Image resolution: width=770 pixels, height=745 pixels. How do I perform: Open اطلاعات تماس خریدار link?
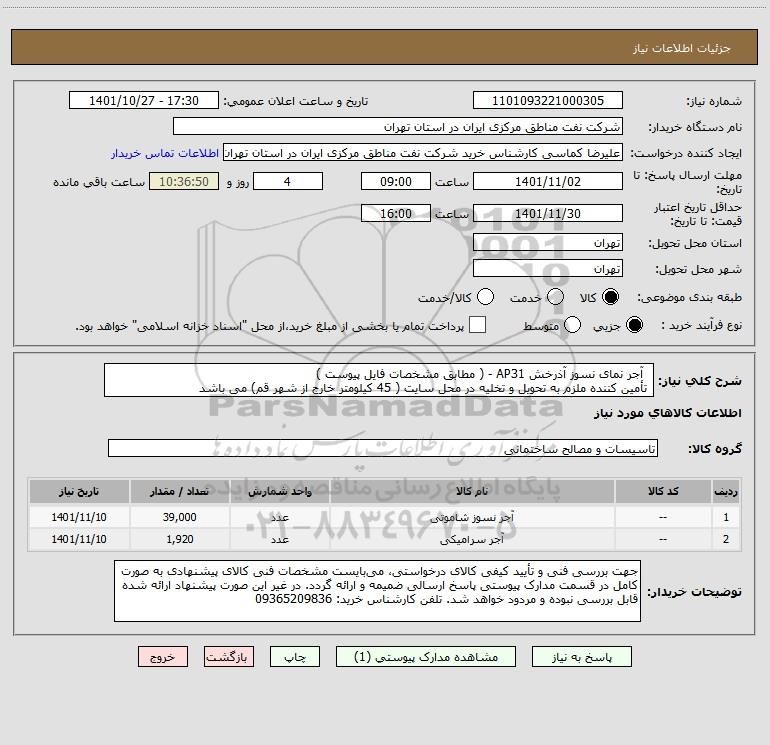[x=165, y=153]
